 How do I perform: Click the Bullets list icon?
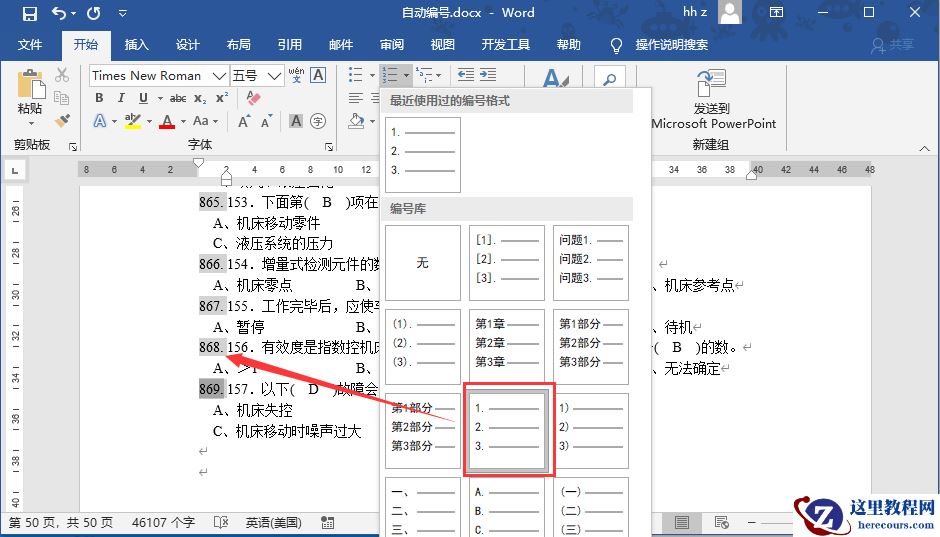pos(355,75)
